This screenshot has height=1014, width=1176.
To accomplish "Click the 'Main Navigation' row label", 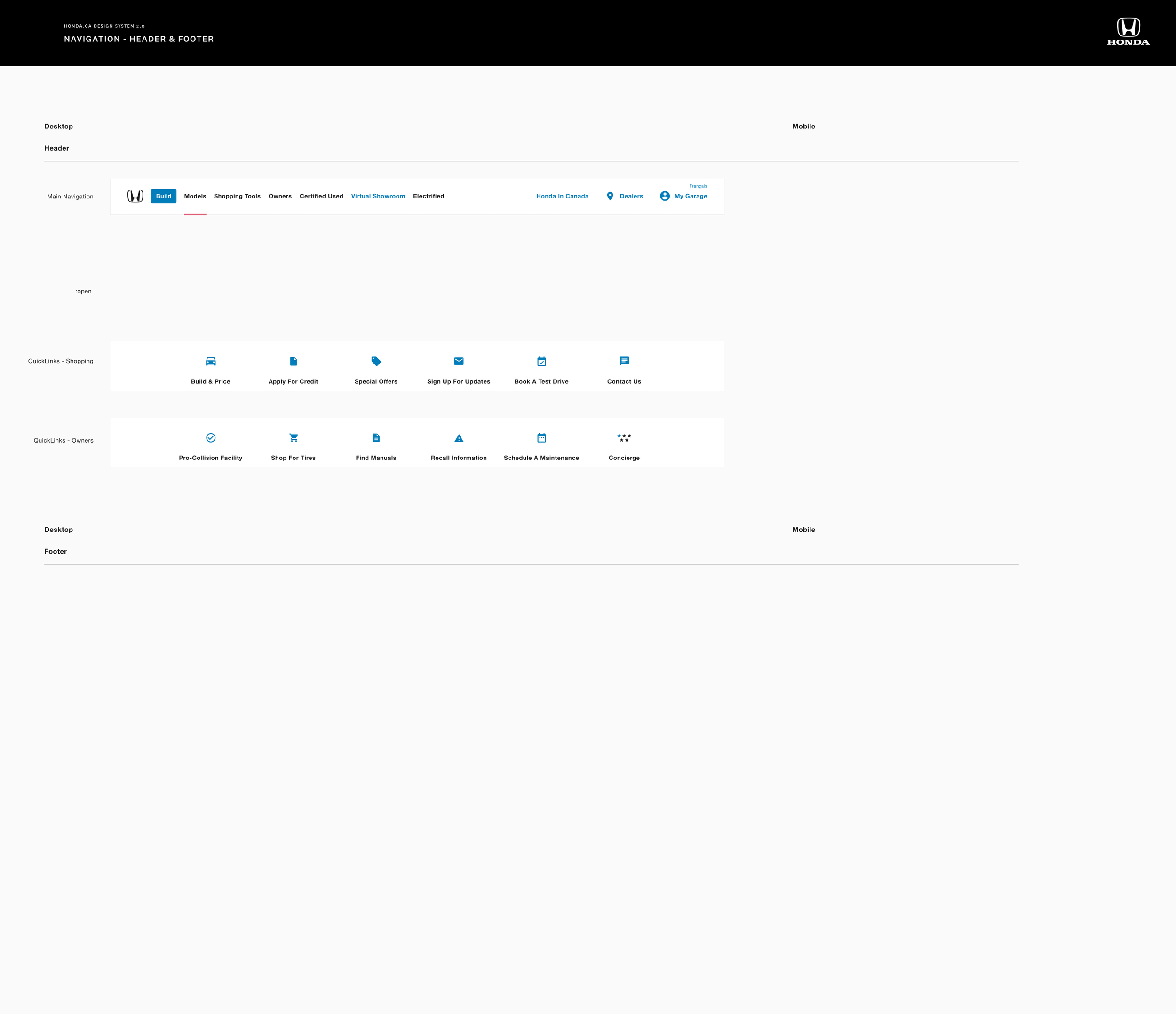I will (71, 197).
